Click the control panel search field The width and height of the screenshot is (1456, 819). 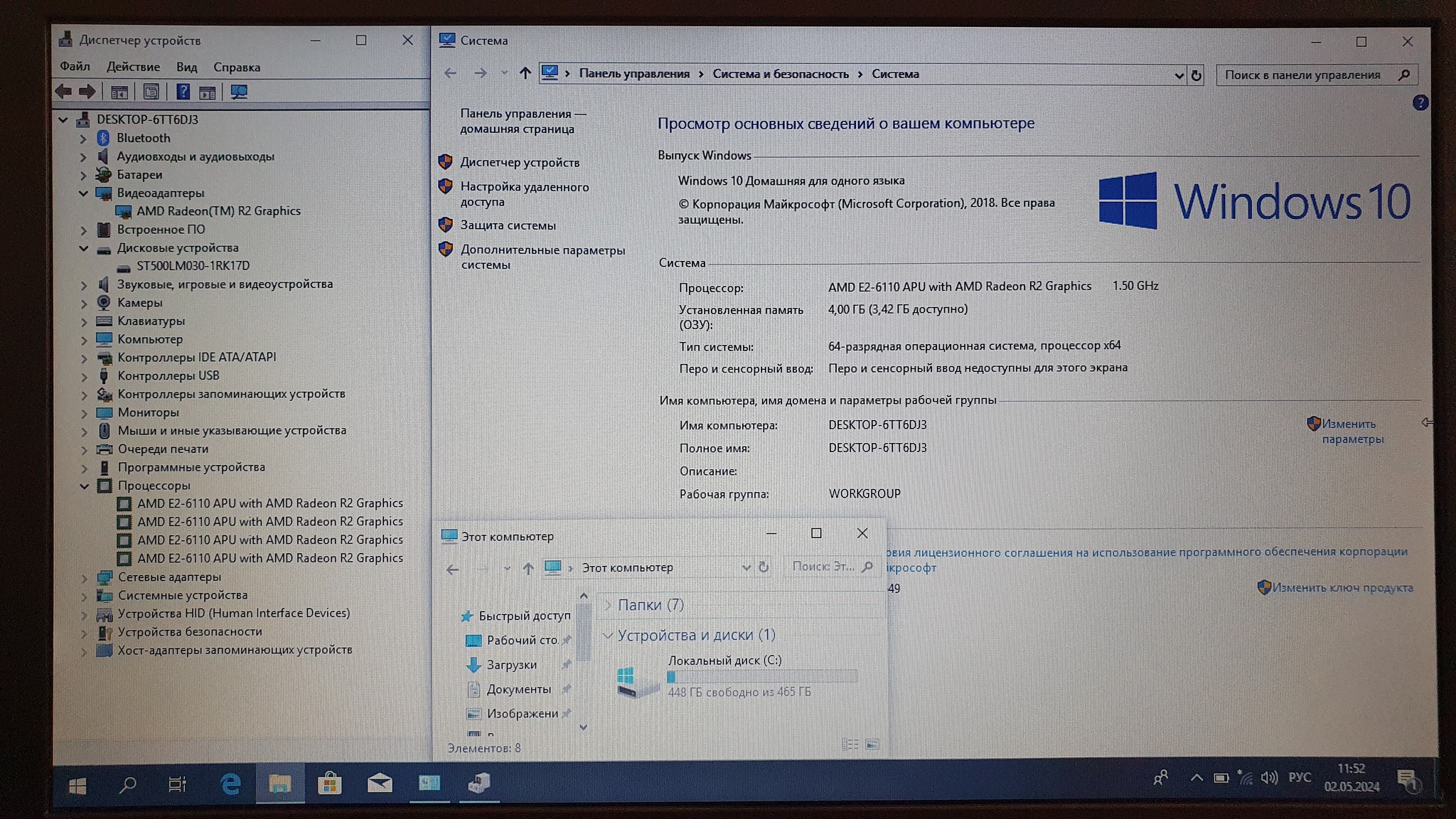[1302, 75]
